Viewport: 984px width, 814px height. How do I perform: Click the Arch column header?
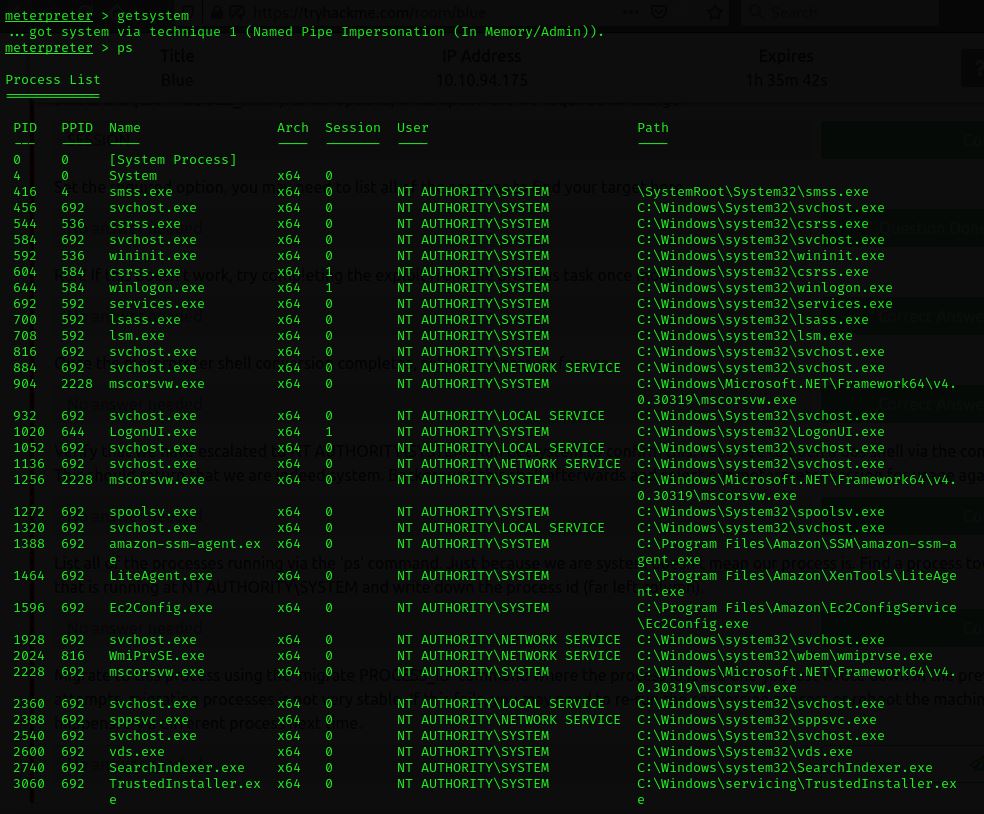[292, 127]
